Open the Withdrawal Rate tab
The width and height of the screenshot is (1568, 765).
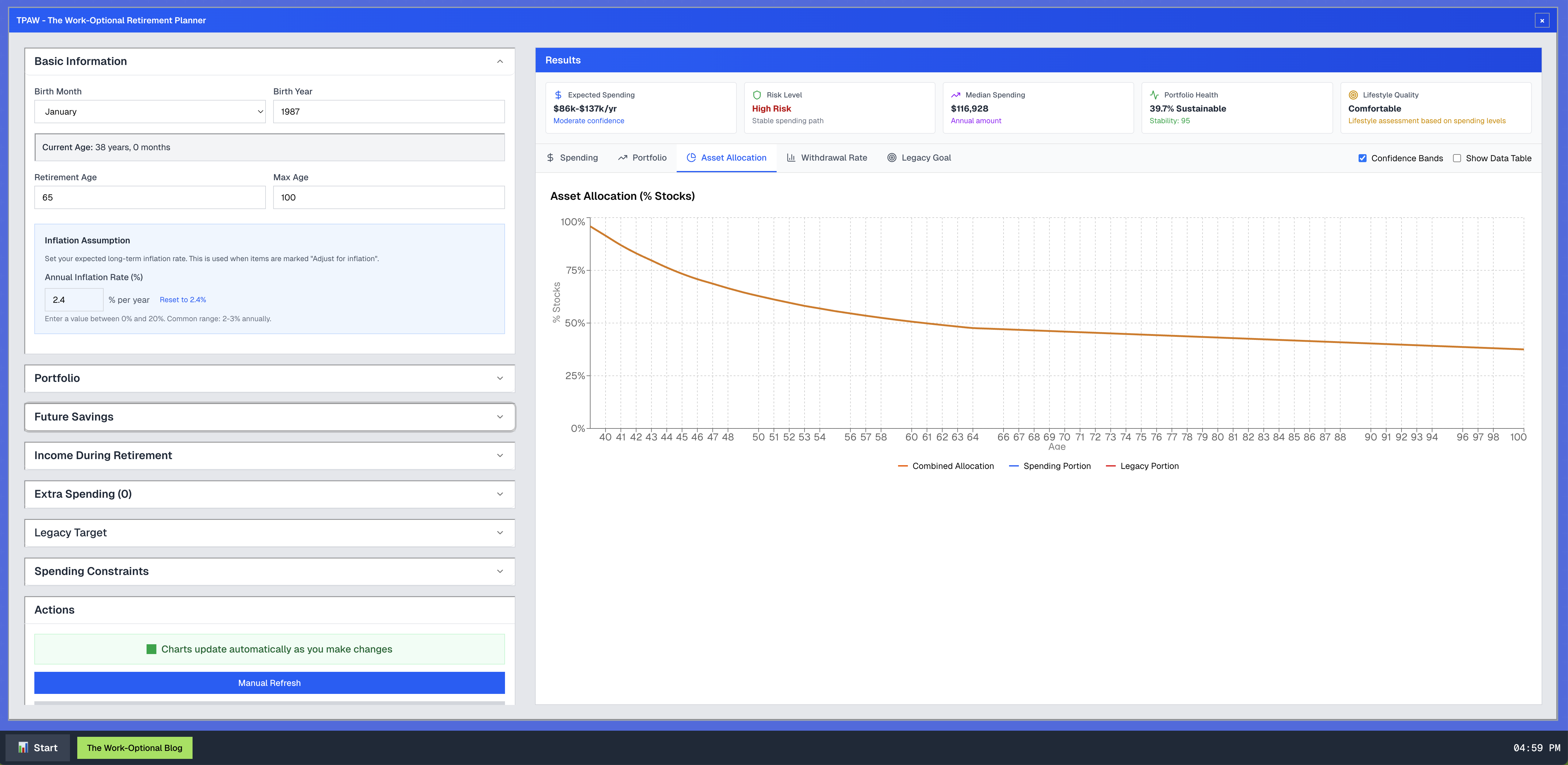pyautogui.click(x=827, y=158)
